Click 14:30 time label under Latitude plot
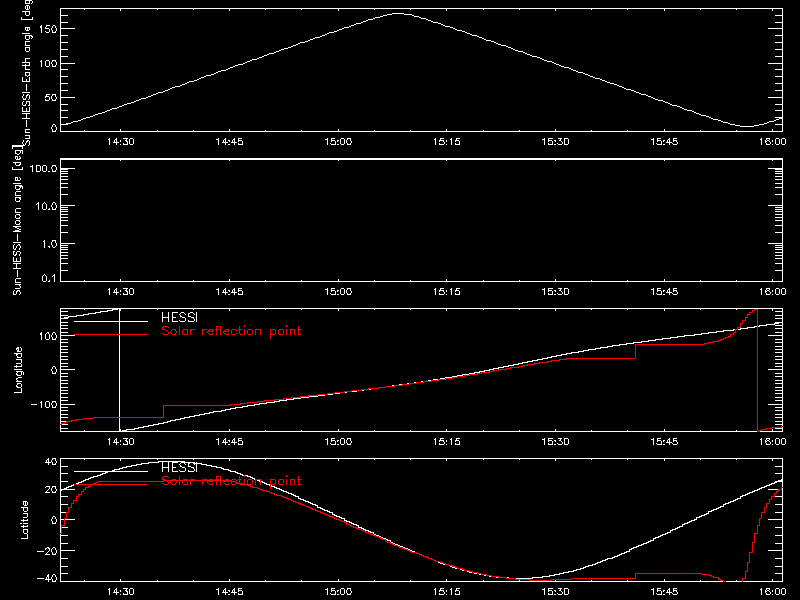800x600 pixels. (x=121, y=591)
